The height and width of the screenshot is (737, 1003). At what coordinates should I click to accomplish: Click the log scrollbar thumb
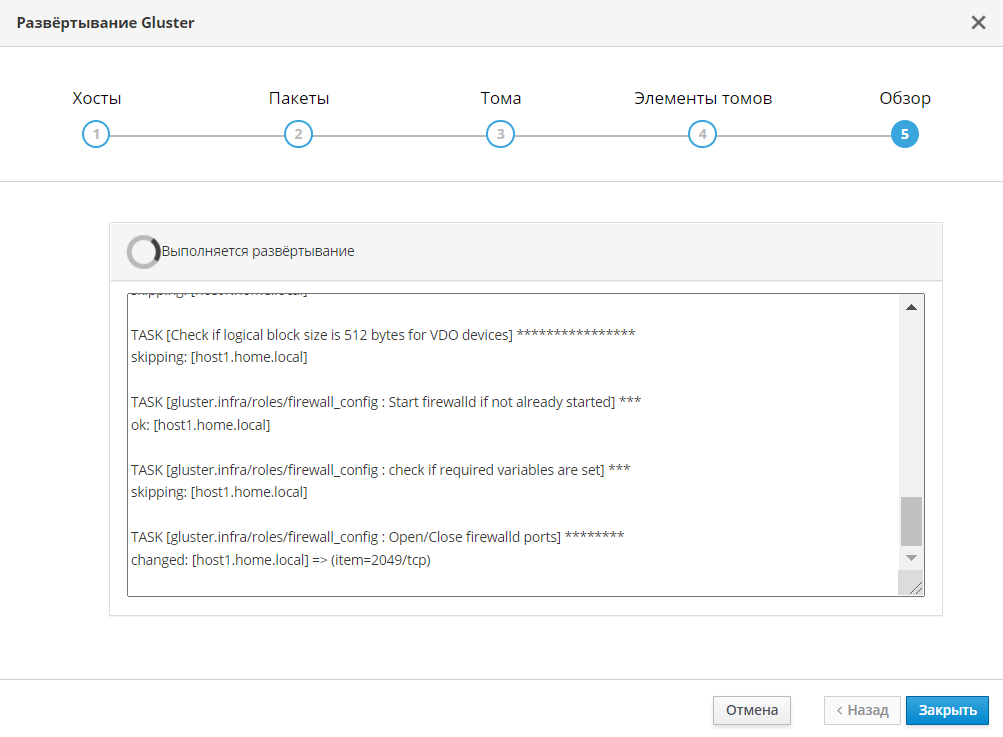[911, 521]
